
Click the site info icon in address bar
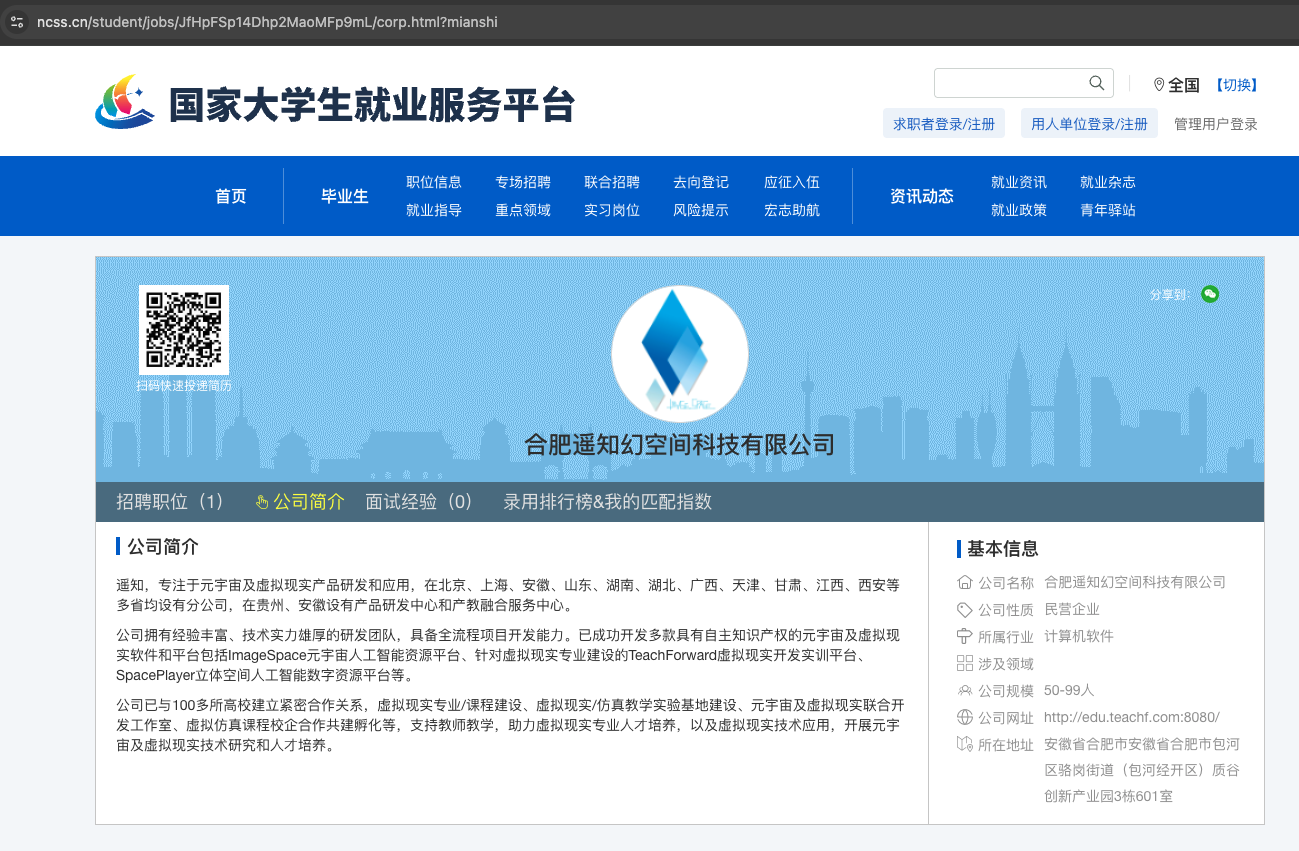[x=17, y=22]
